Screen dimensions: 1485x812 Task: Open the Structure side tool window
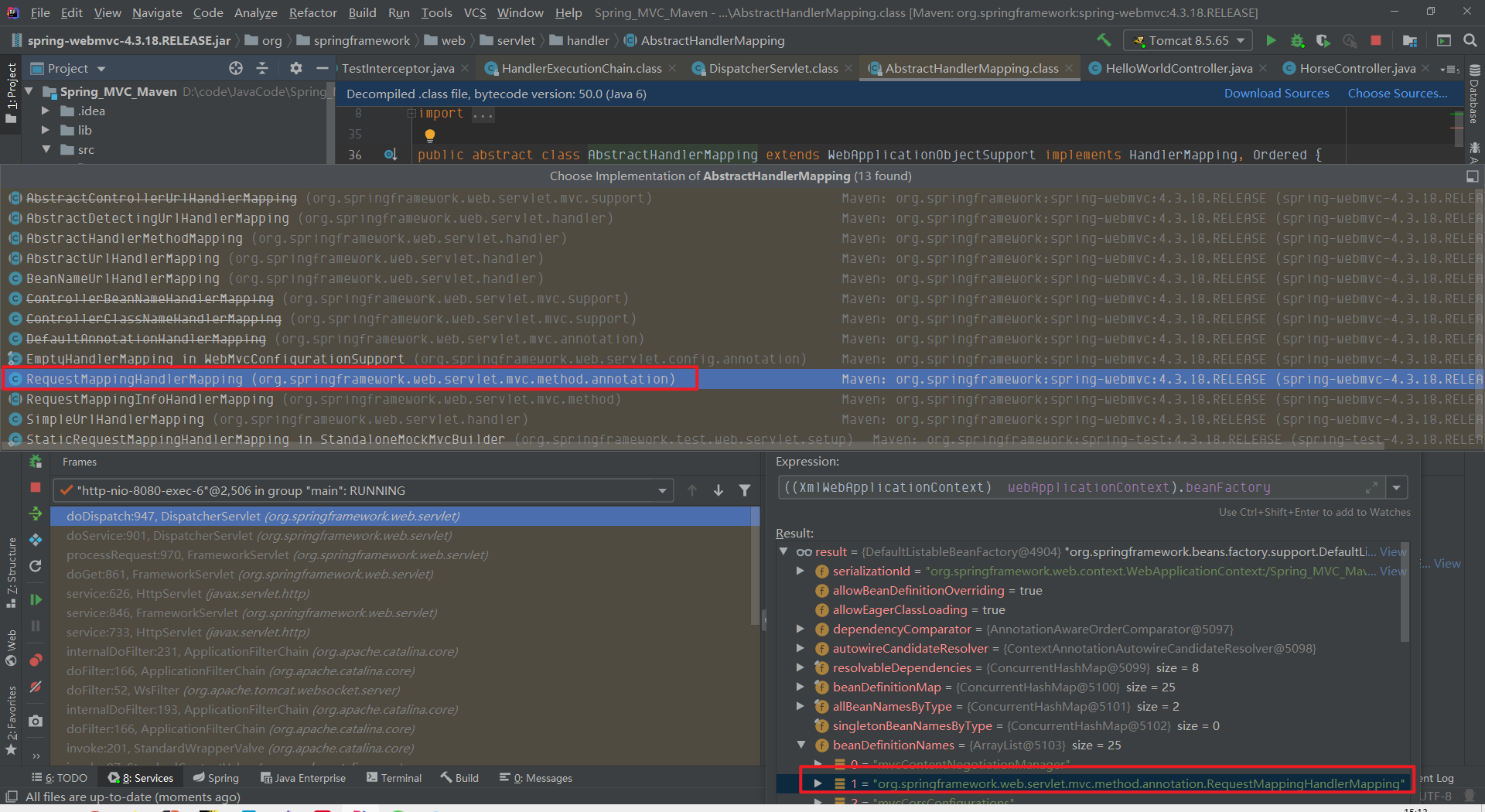12,572
